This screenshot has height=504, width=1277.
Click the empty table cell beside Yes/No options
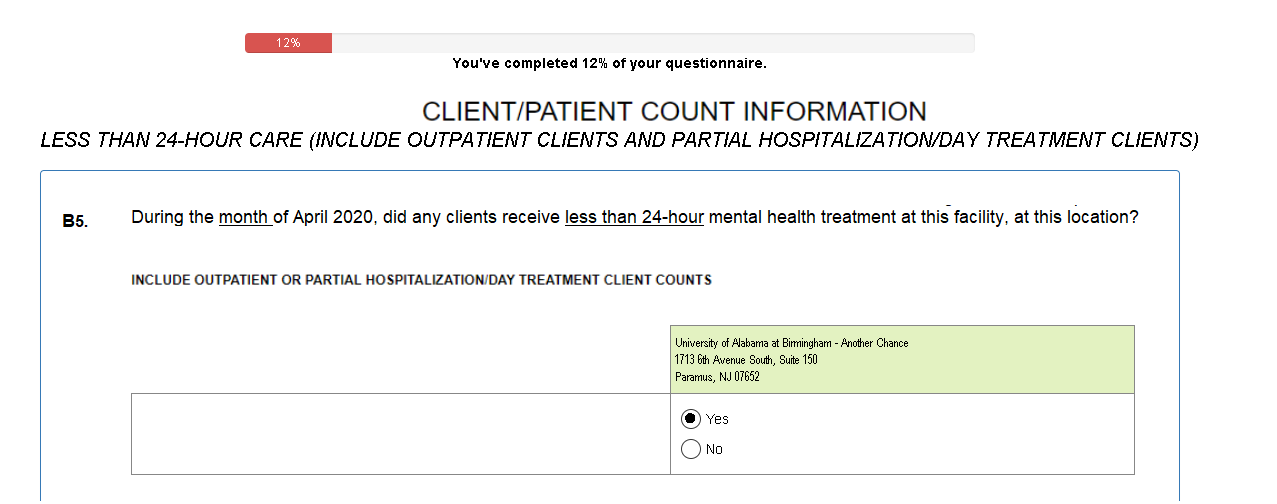click(400, 434)
